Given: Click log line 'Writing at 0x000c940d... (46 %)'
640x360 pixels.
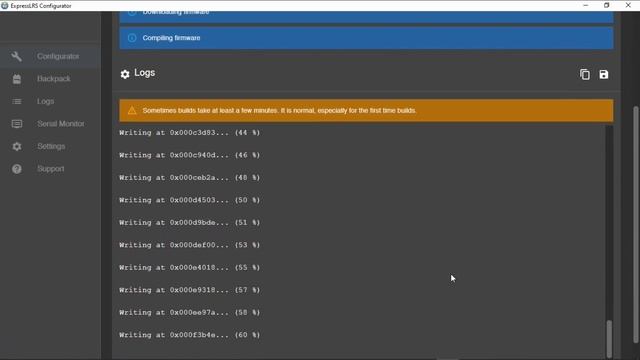Looking at the screenshot, I should point(189,155).
